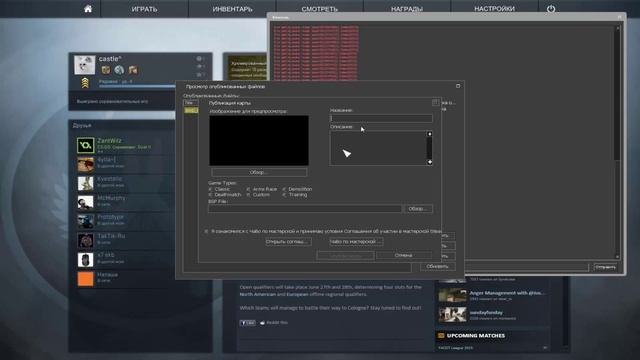Viewport: 640px width, 360px height.
Task: Select Prototype's avatar in friends list
Action: coord(86,221)
